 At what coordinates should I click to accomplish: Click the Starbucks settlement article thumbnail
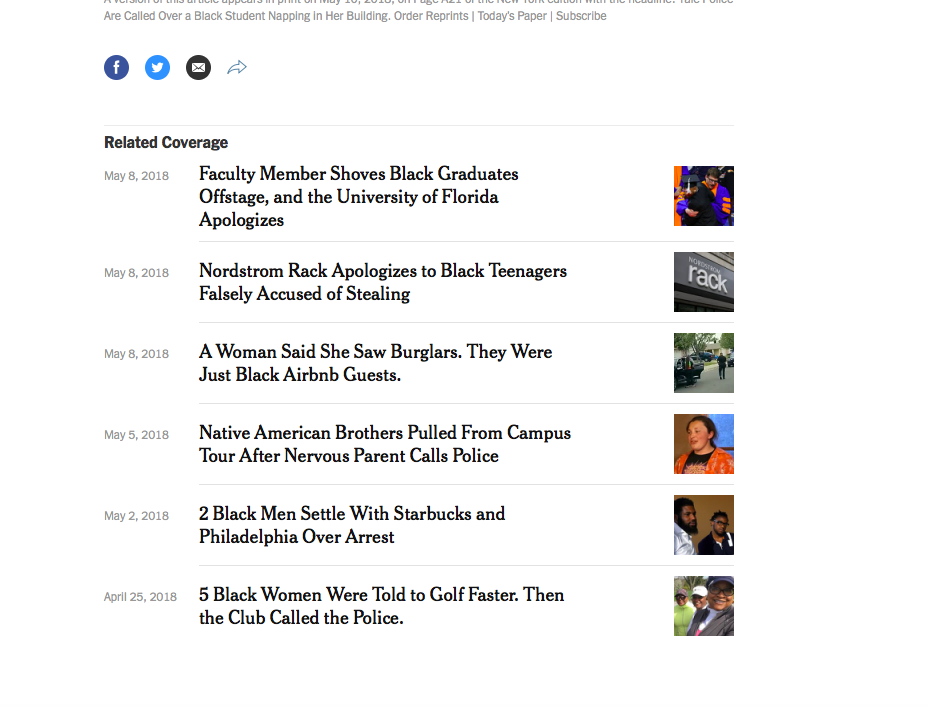coord(704,525)
